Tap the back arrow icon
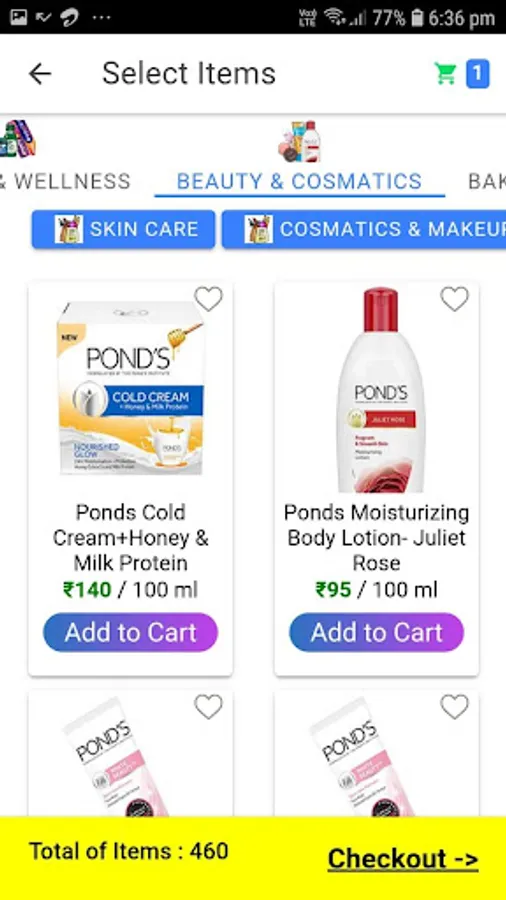Viewport: 506px width, 900px height. click(x=40, y=73)
